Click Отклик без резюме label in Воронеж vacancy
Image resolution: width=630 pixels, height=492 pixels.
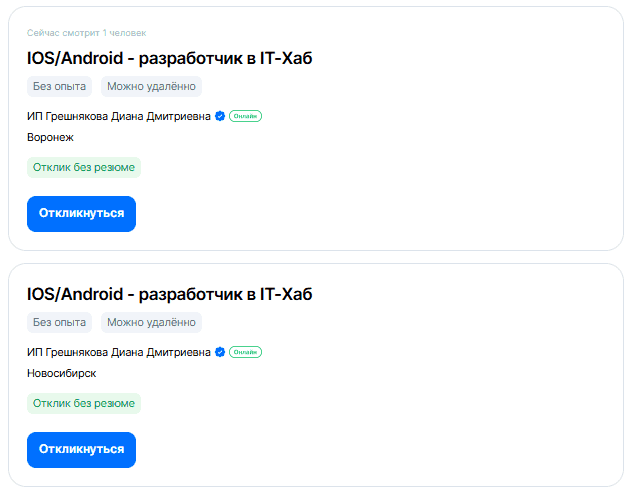pyautogui.click(x=84, y=167)
